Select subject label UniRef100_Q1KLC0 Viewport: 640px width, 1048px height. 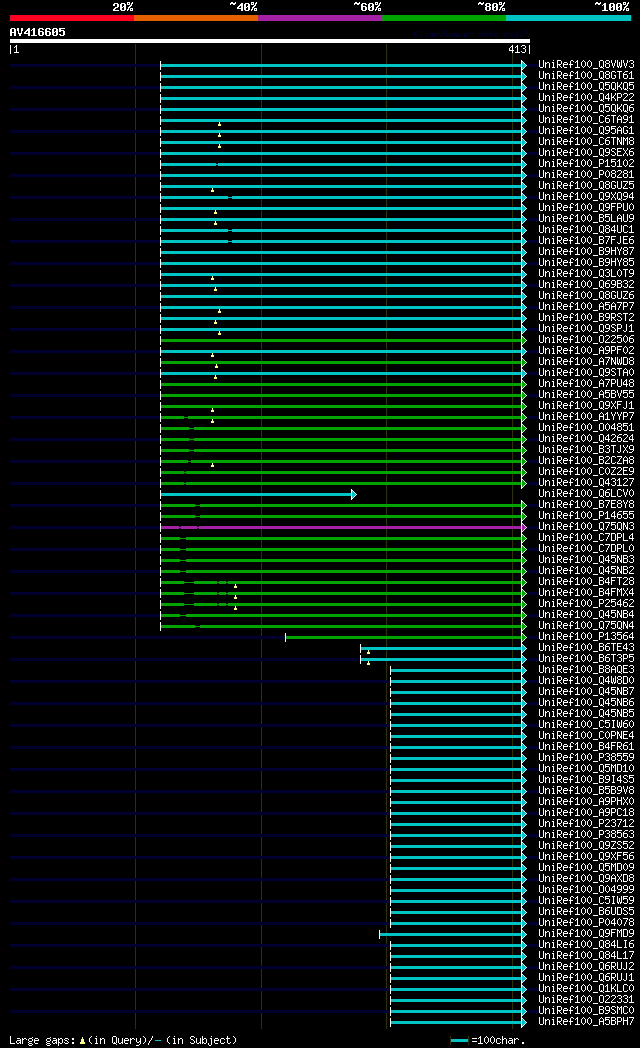click(586, 989)
